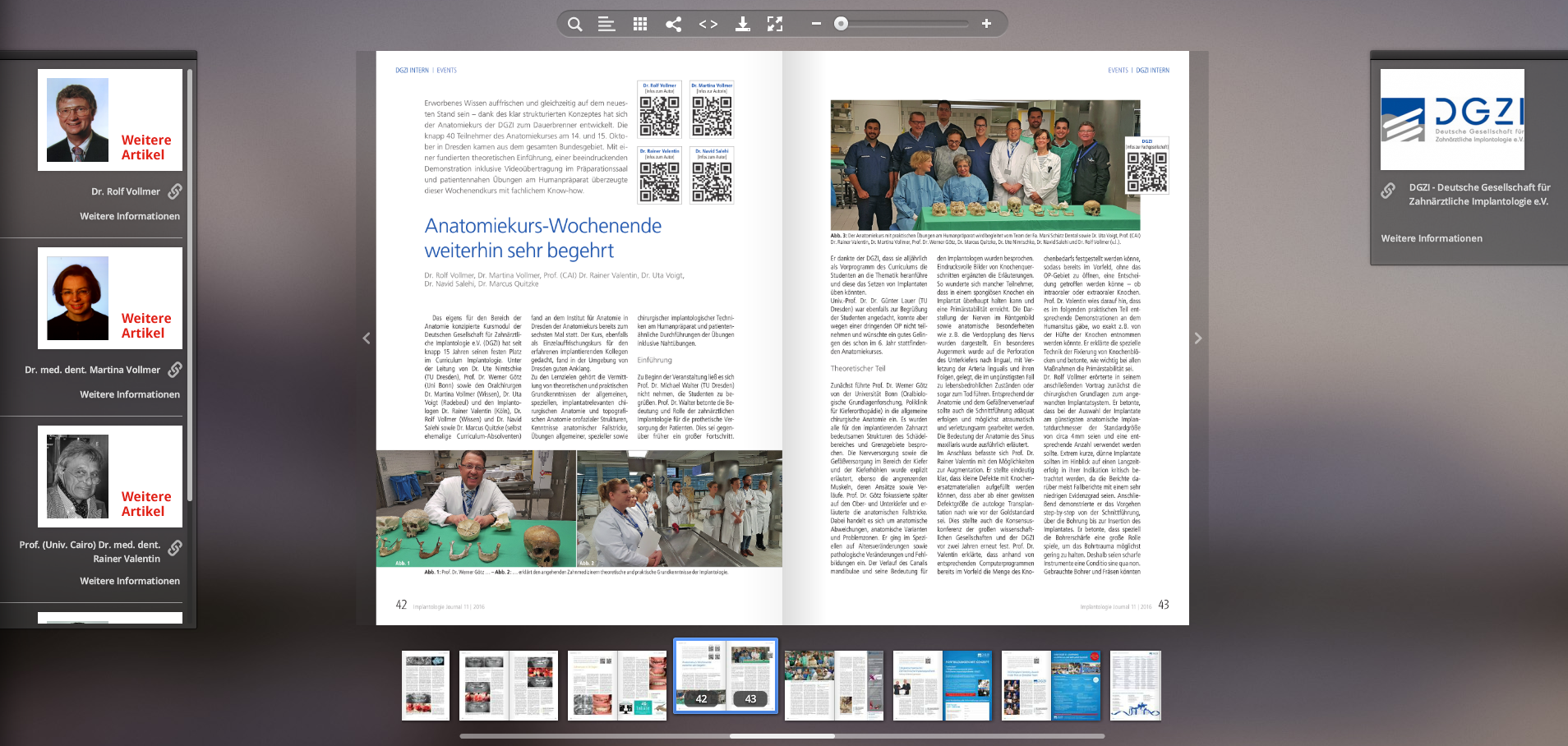Viewport: 1568px width, 746px height.
Task: Click Abb. 2 photo of lab audience
Action: (680, 509)
